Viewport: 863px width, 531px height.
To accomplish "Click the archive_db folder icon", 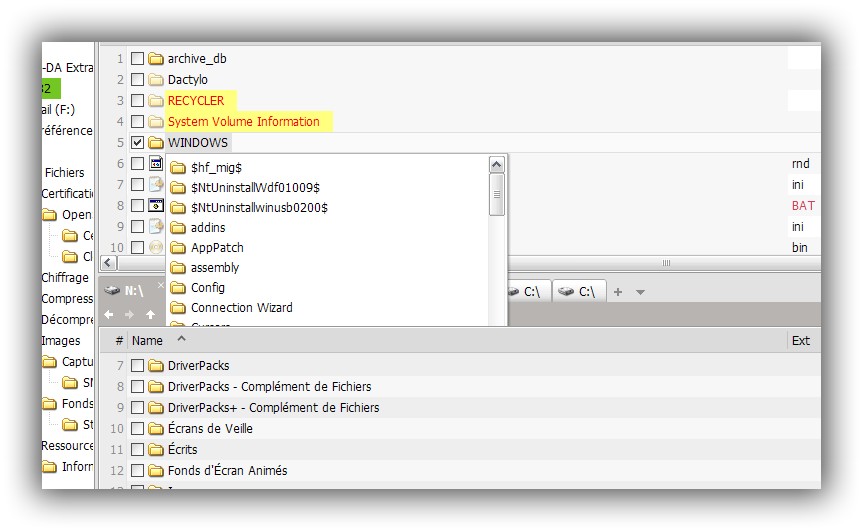I will 156,59.
